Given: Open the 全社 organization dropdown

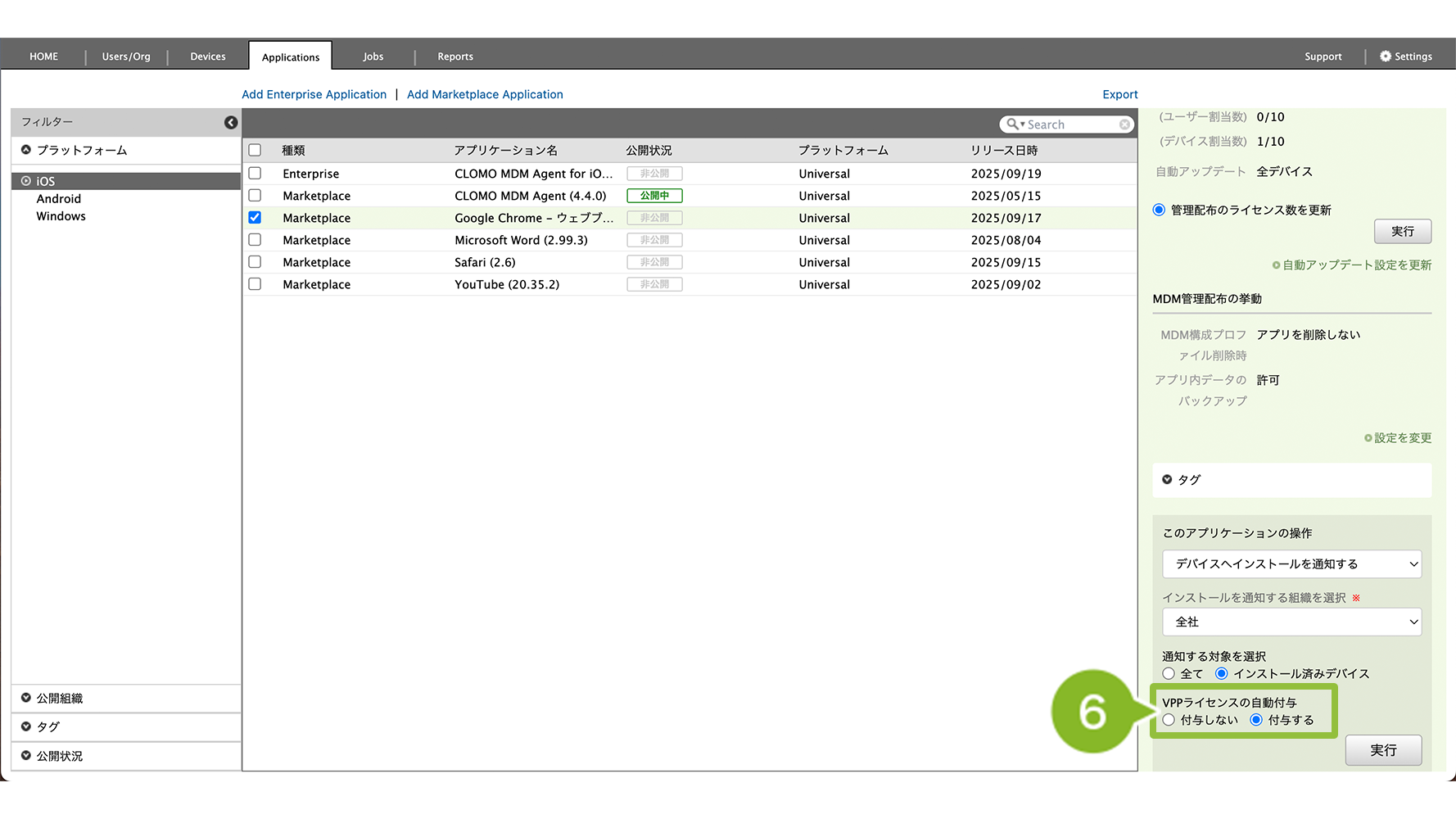Looking at the screenshot, I should [1291, 622].
